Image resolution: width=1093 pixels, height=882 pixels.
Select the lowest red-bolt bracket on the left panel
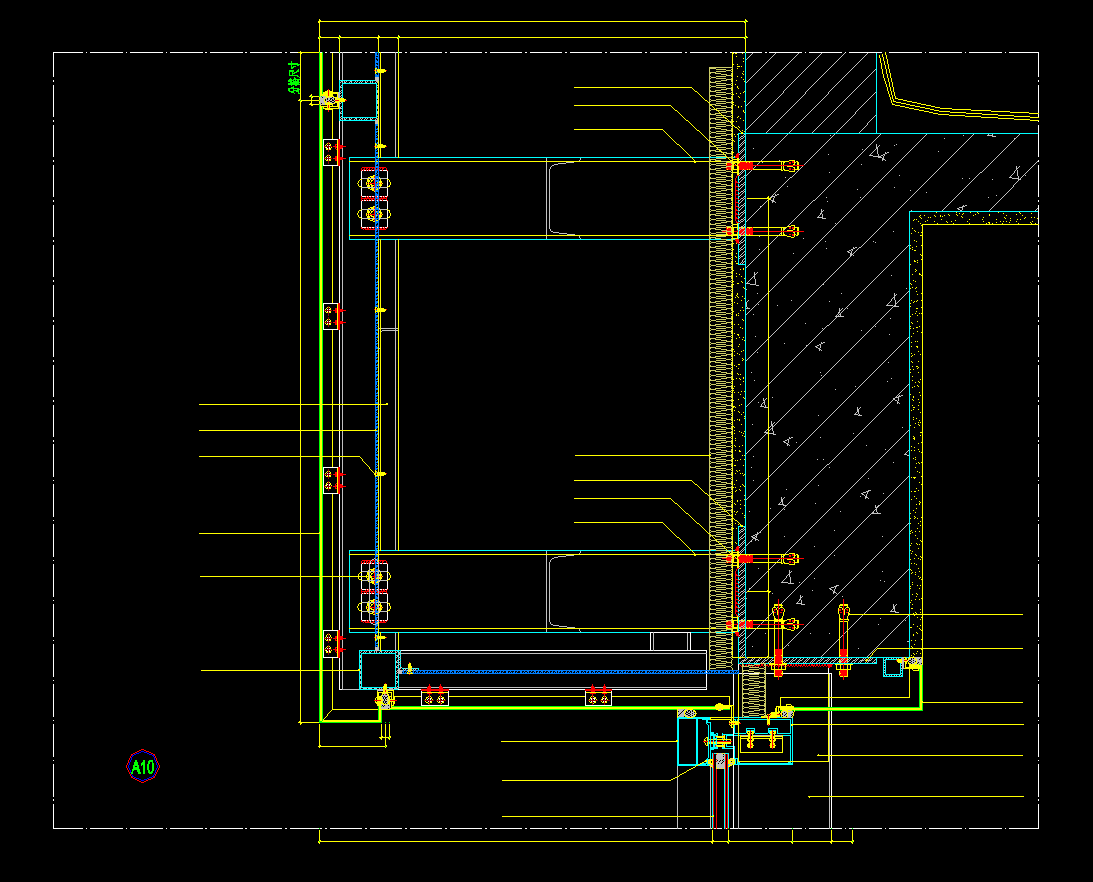(331, 645)
